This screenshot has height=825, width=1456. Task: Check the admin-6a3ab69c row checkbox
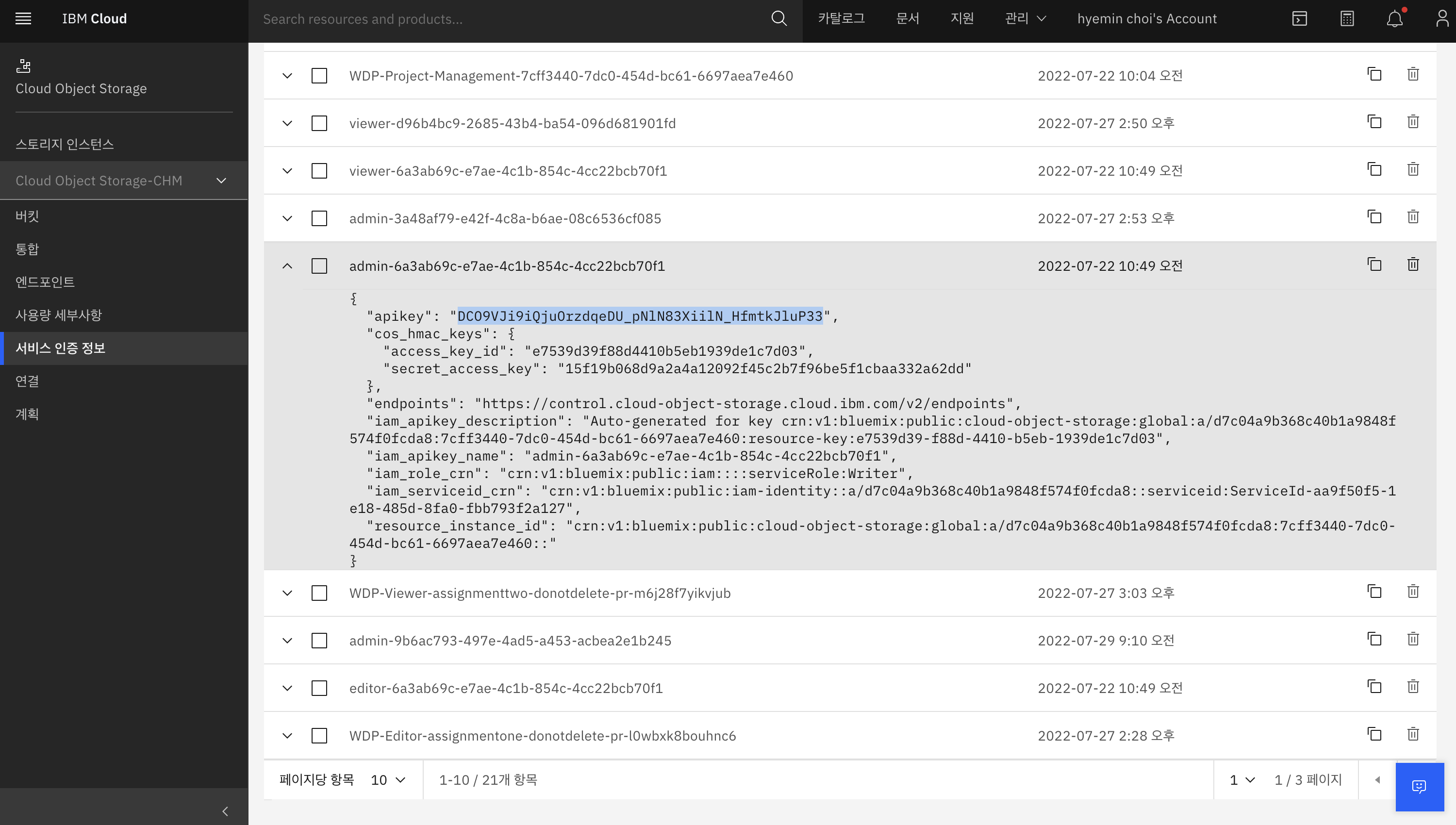(x=319, y=266)
